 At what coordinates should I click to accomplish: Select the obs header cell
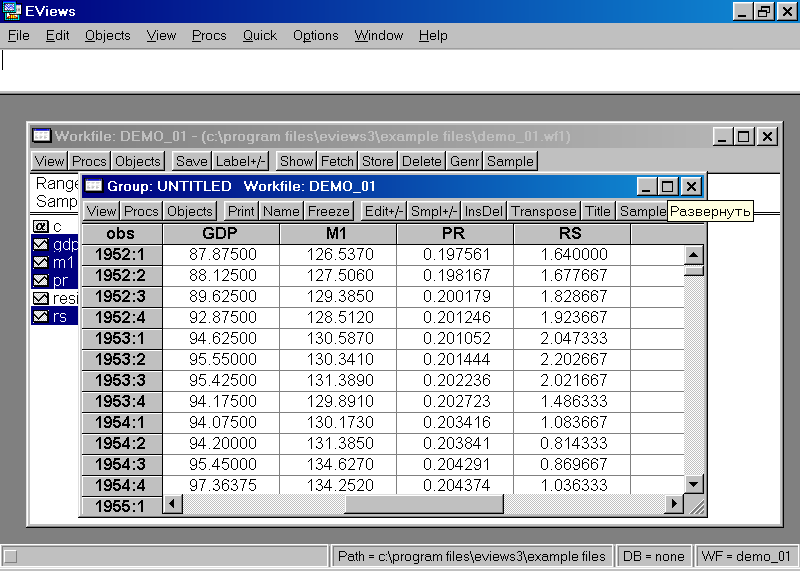pyautogui.click(x=121, y=234)
